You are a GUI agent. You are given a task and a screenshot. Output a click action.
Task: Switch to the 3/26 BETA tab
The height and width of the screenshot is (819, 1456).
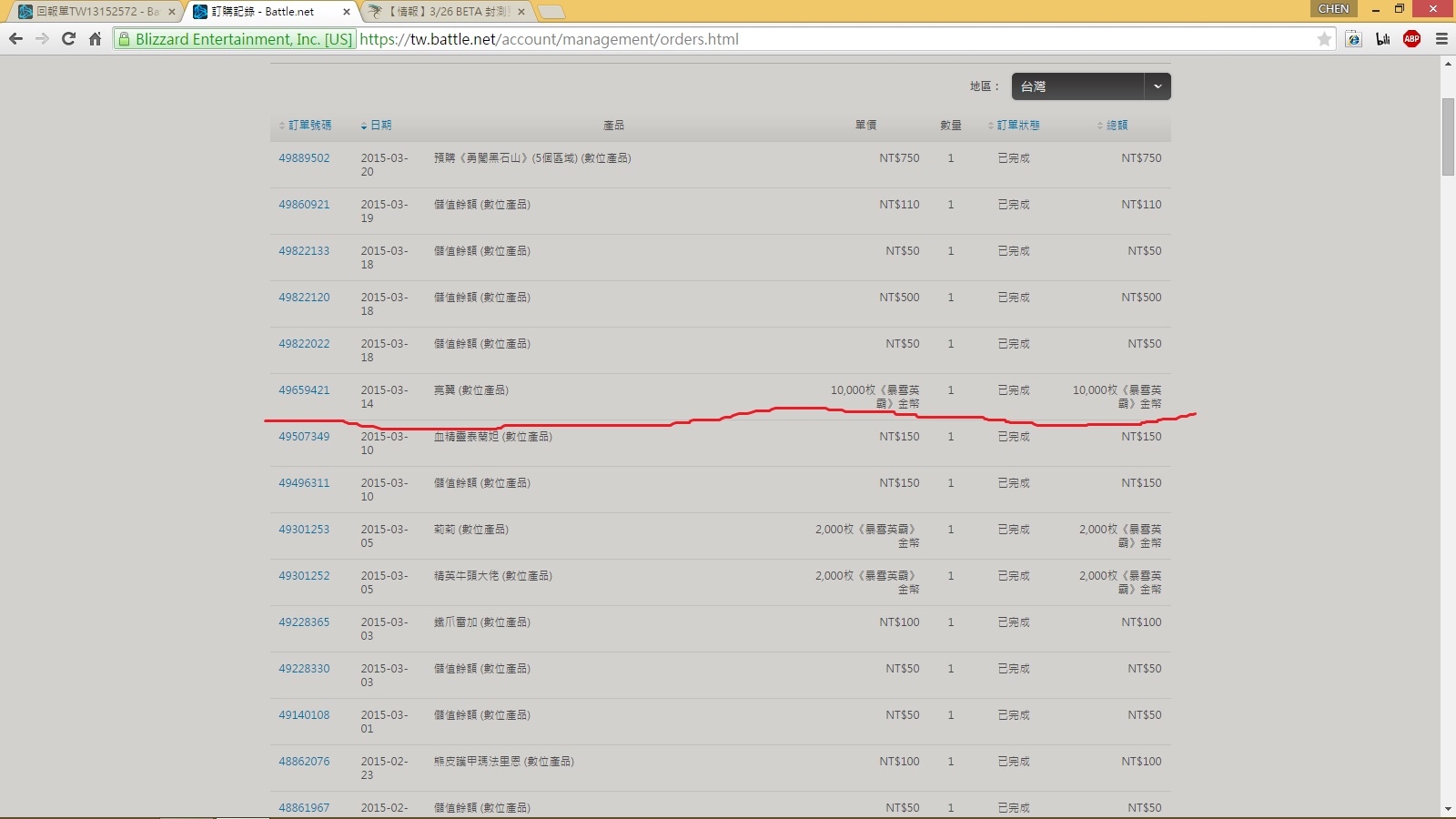[x=448, y=12]
